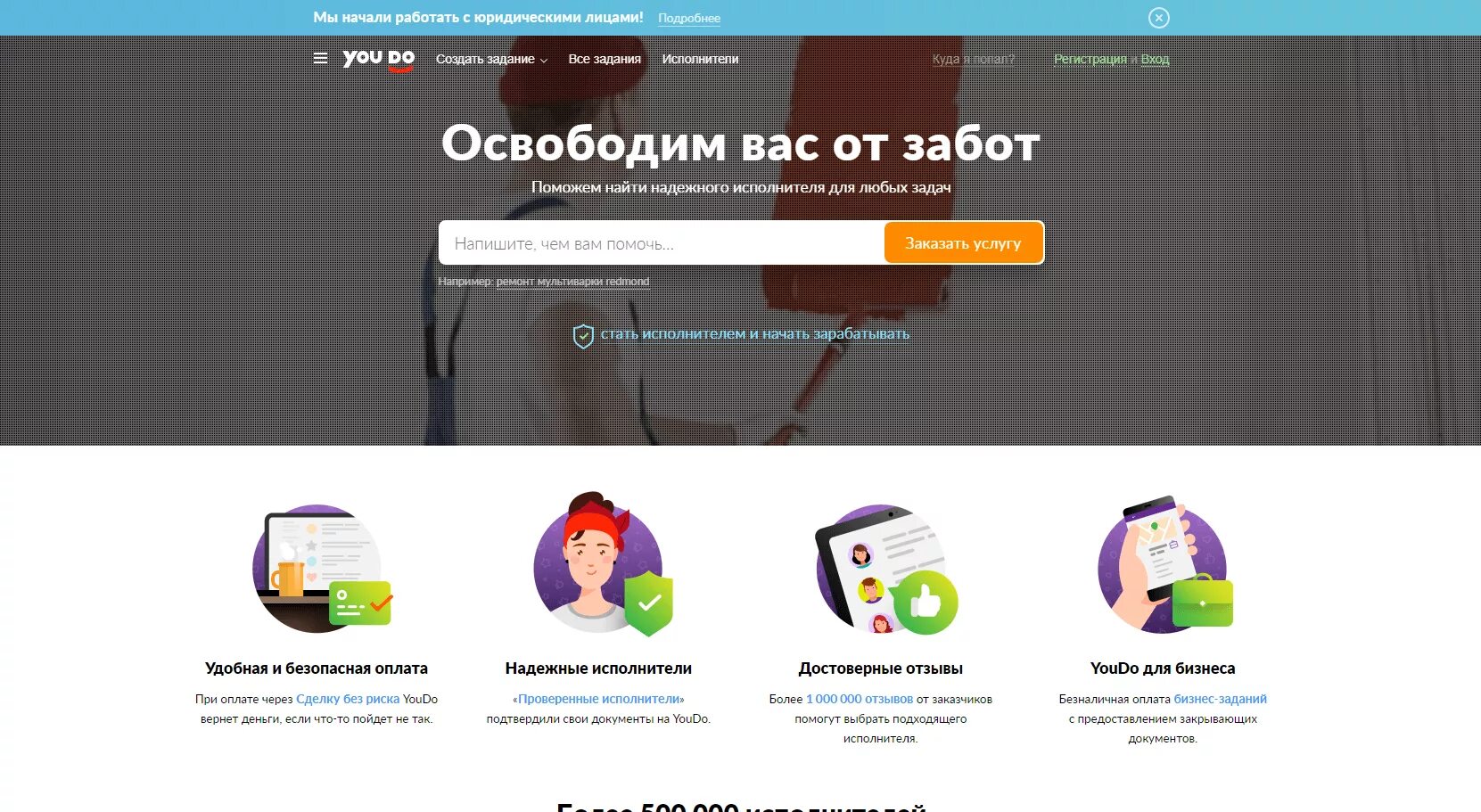Click the YouDo for business phone illustration
This screenshot has width=1481, height=812.
1165,564
